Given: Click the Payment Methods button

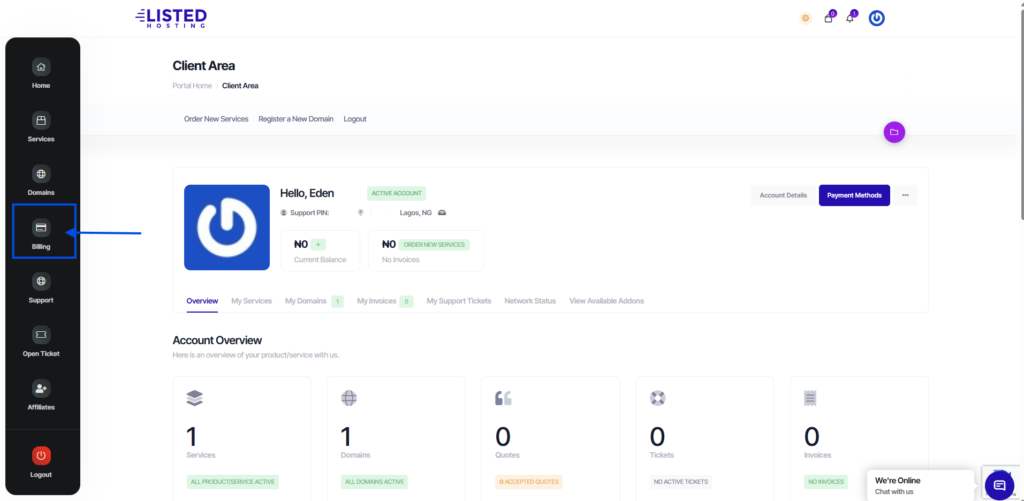Looking at the screenshot, I should pyautogui.click(x=854, y=195).
